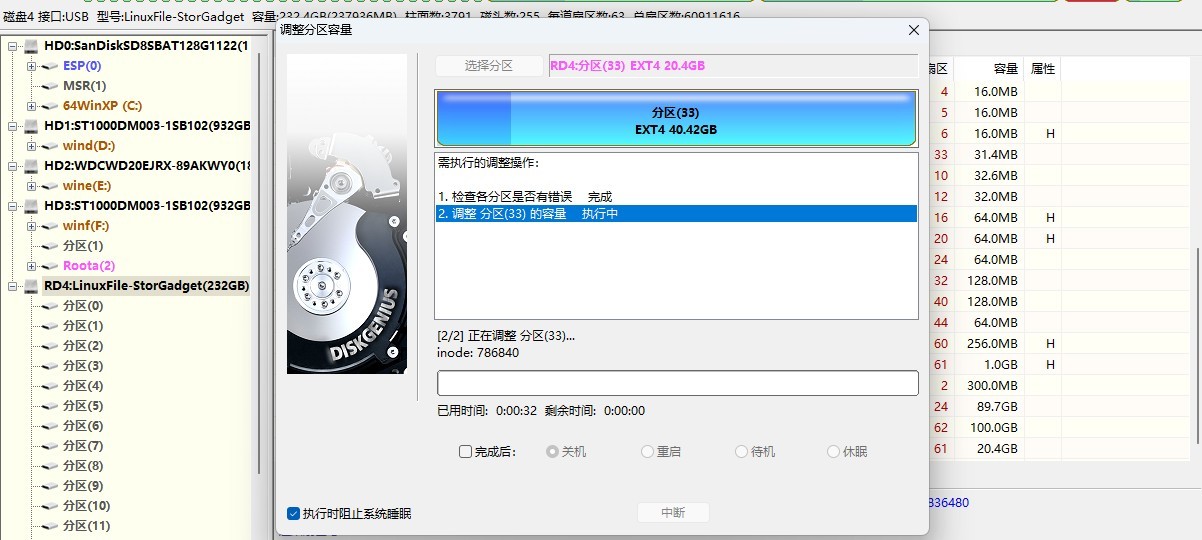Close the 调整分区容量 dialog
The width and height of the screenshot is (1202, 540).
[x=912, y=31]
